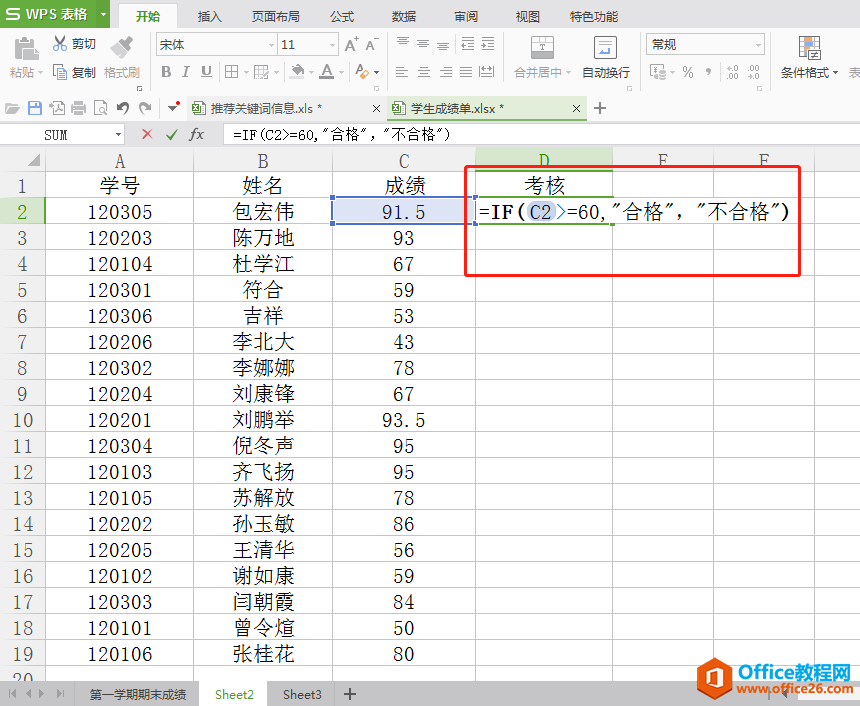
Task: Click the increase indent icon
Action: (x=488, y=44)
